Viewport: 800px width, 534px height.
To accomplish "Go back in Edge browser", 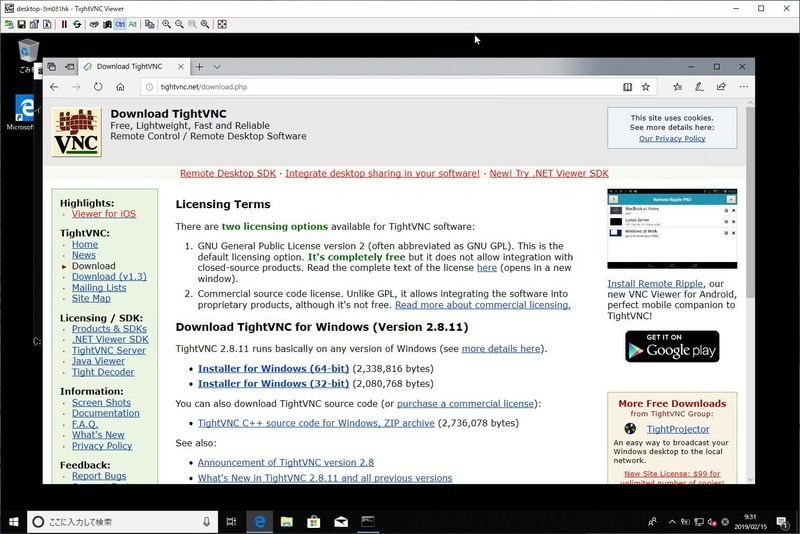I will (54, 87).
